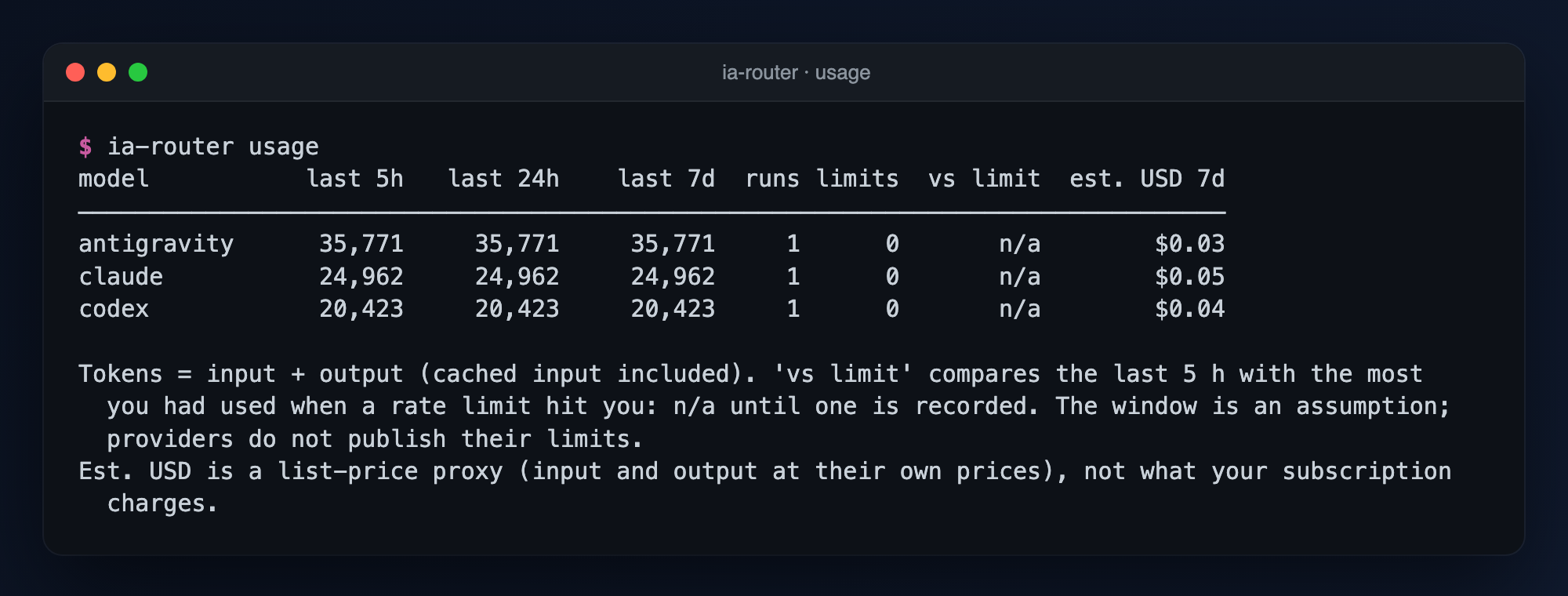
Task: Select the 'claude' model name
Action: (121, 277)
